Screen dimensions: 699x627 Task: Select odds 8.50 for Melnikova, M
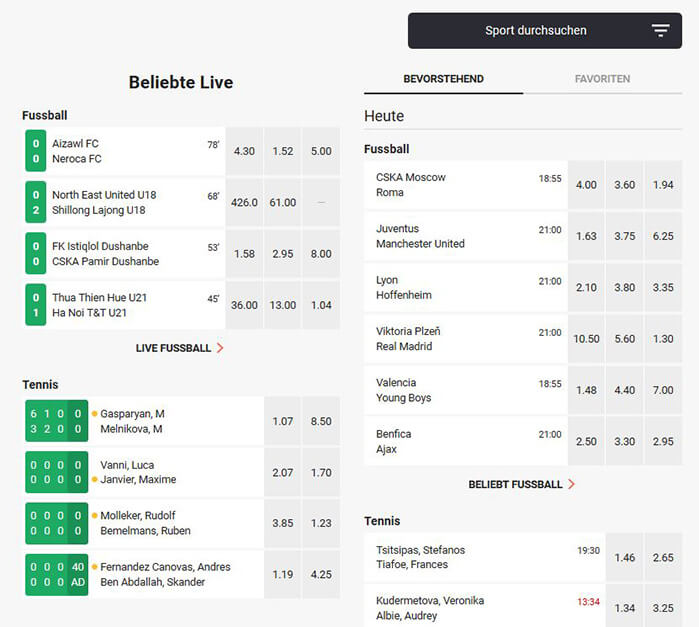point(321,421)
